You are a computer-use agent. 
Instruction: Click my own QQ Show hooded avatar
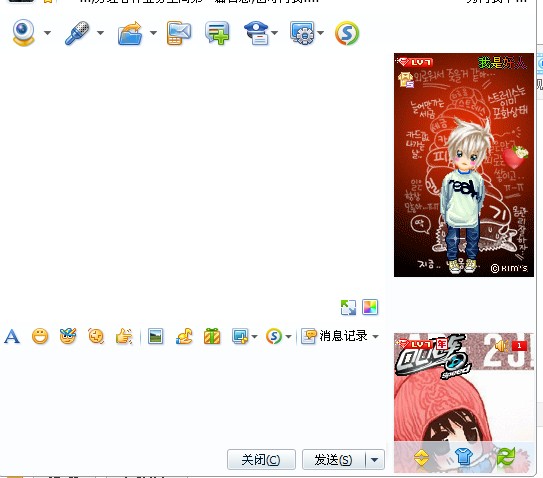point(464,403)
